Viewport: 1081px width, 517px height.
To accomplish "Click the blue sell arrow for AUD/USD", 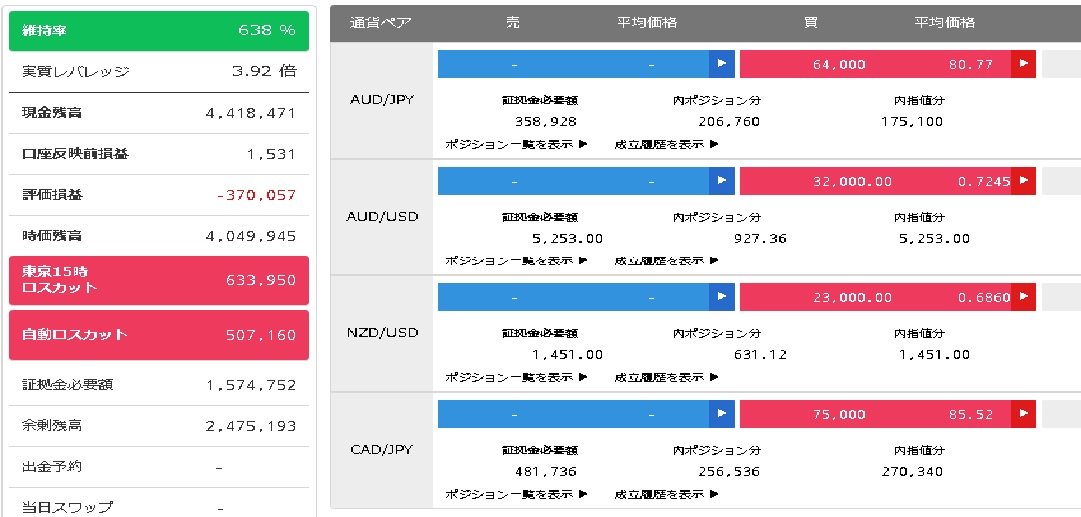I will pyautogui.click(x=722, y=181).
